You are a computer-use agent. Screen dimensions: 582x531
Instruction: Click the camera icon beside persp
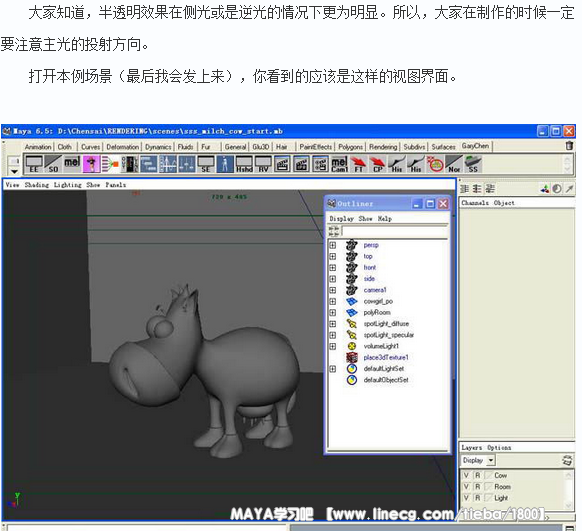click(351, 245)
